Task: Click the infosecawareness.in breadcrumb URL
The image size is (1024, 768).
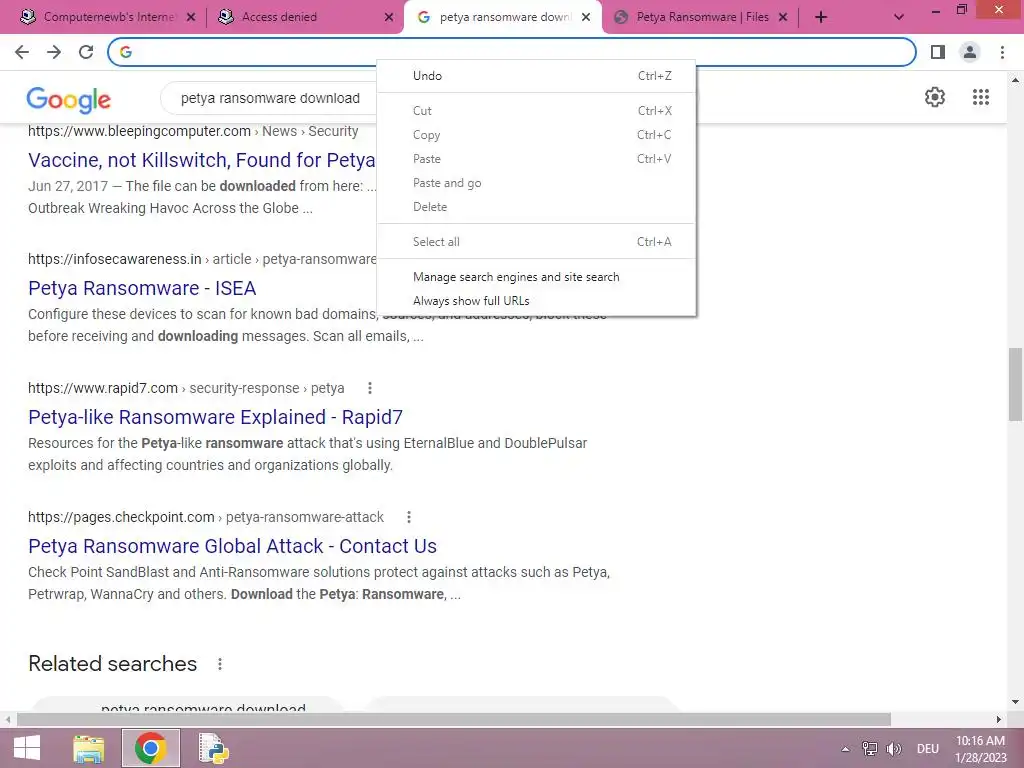Action: click(202, 259)
